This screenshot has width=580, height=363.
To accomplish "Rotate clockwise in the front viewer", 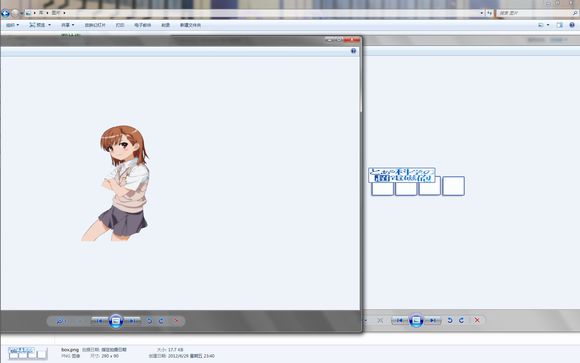I will (161, 321).
